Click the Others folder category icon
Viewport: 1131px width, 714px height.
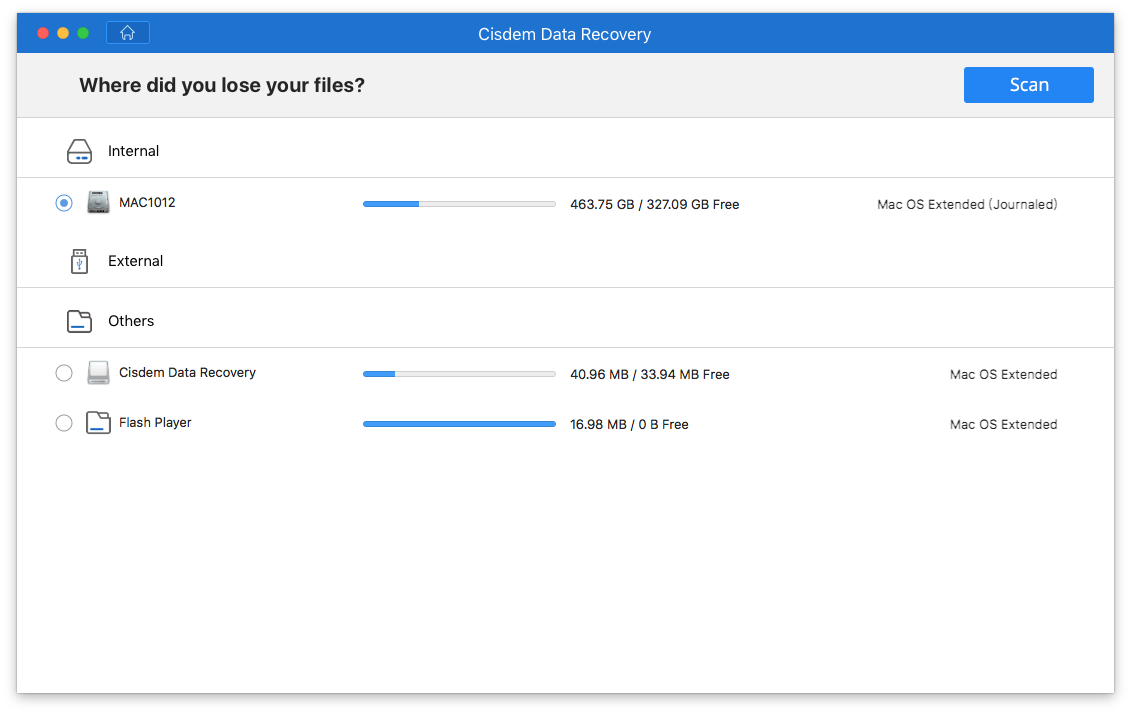(79, 321)
